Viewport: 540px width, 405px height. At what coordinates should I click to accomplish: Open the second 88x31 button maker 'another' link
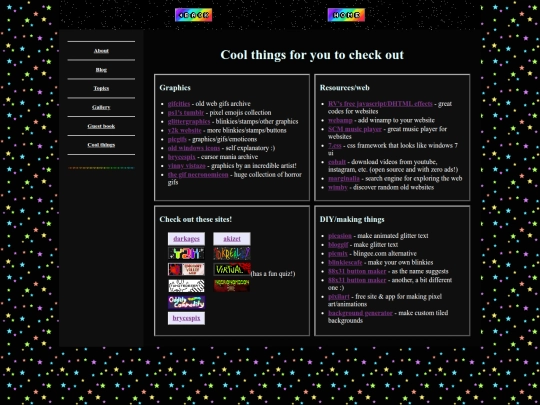click(x=357, y=280)
